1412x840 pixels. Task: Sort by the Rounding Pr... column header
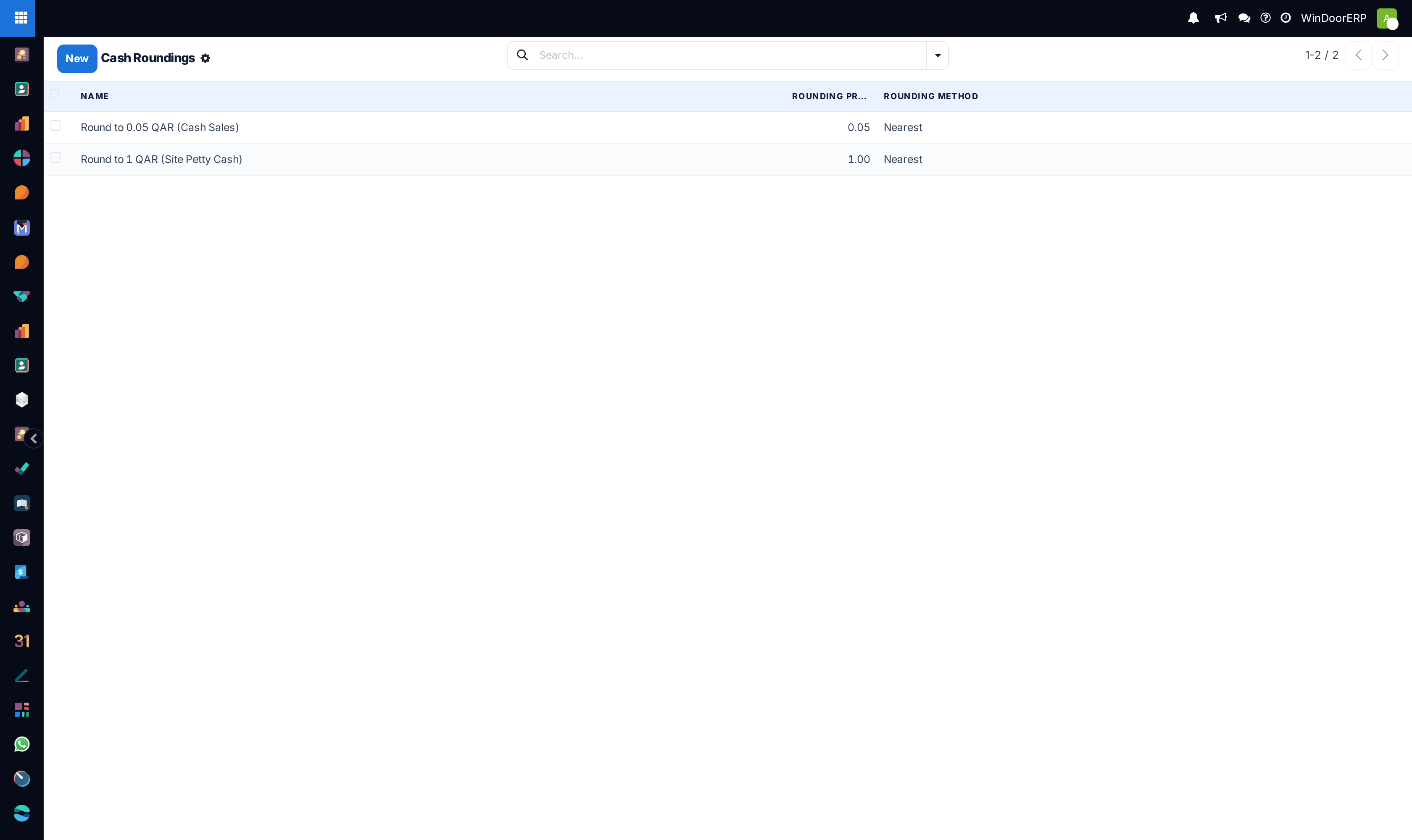(829, 96)
